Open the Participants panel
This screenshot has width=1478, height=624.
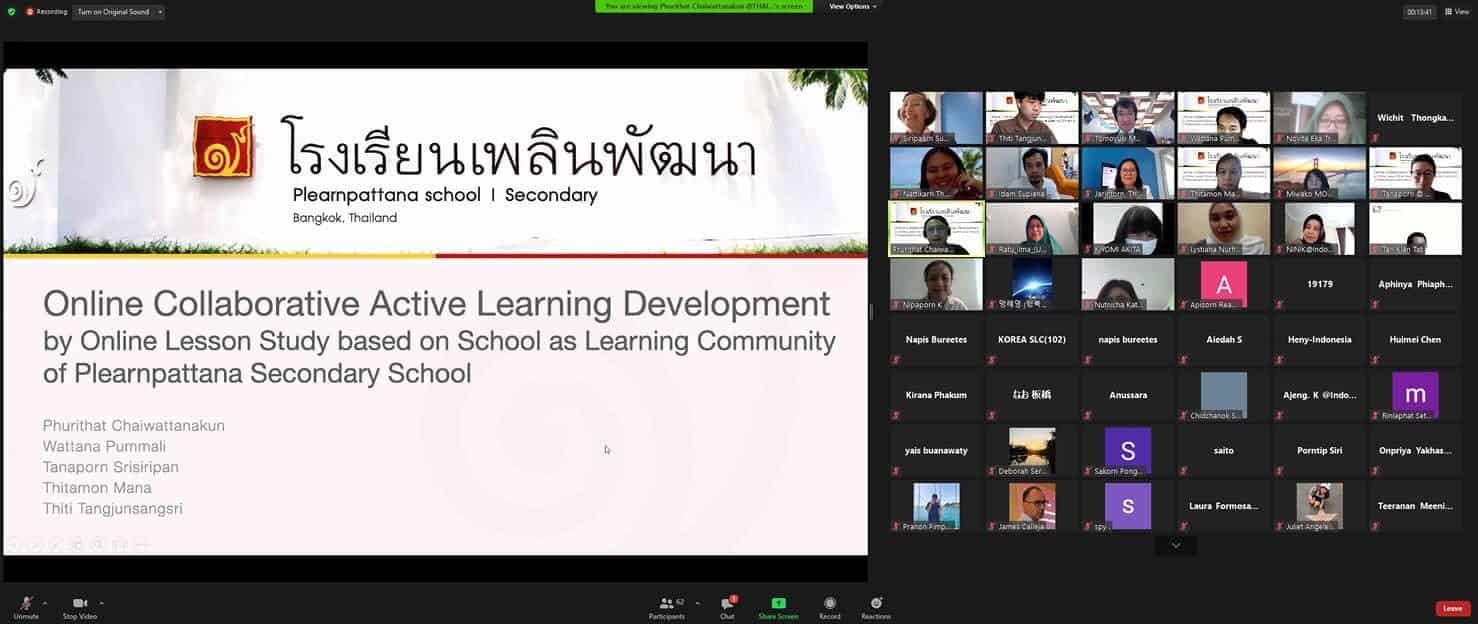click(664, 606)
